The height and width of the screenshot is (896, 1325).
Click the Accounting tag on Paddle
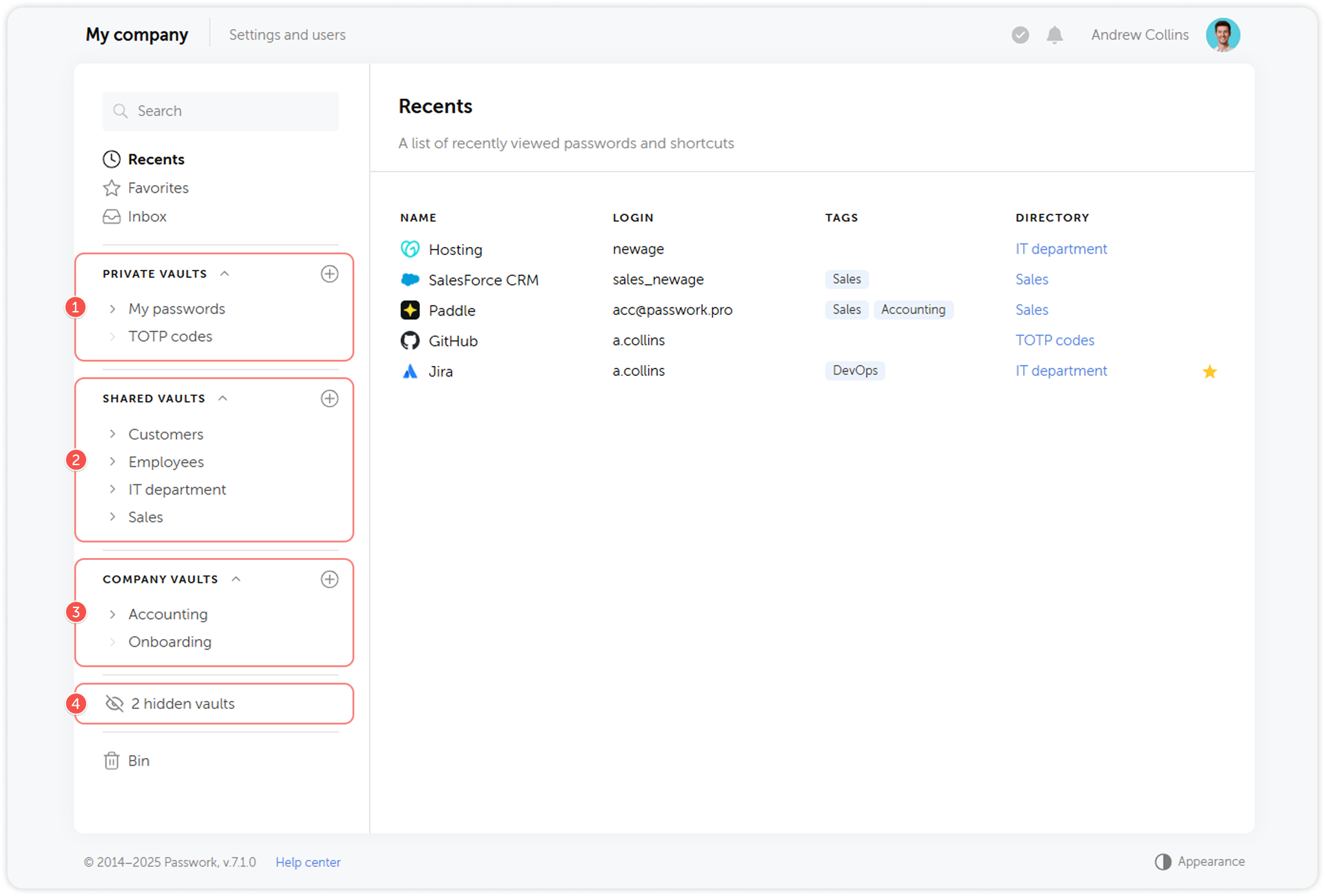(x=913, y=310)
